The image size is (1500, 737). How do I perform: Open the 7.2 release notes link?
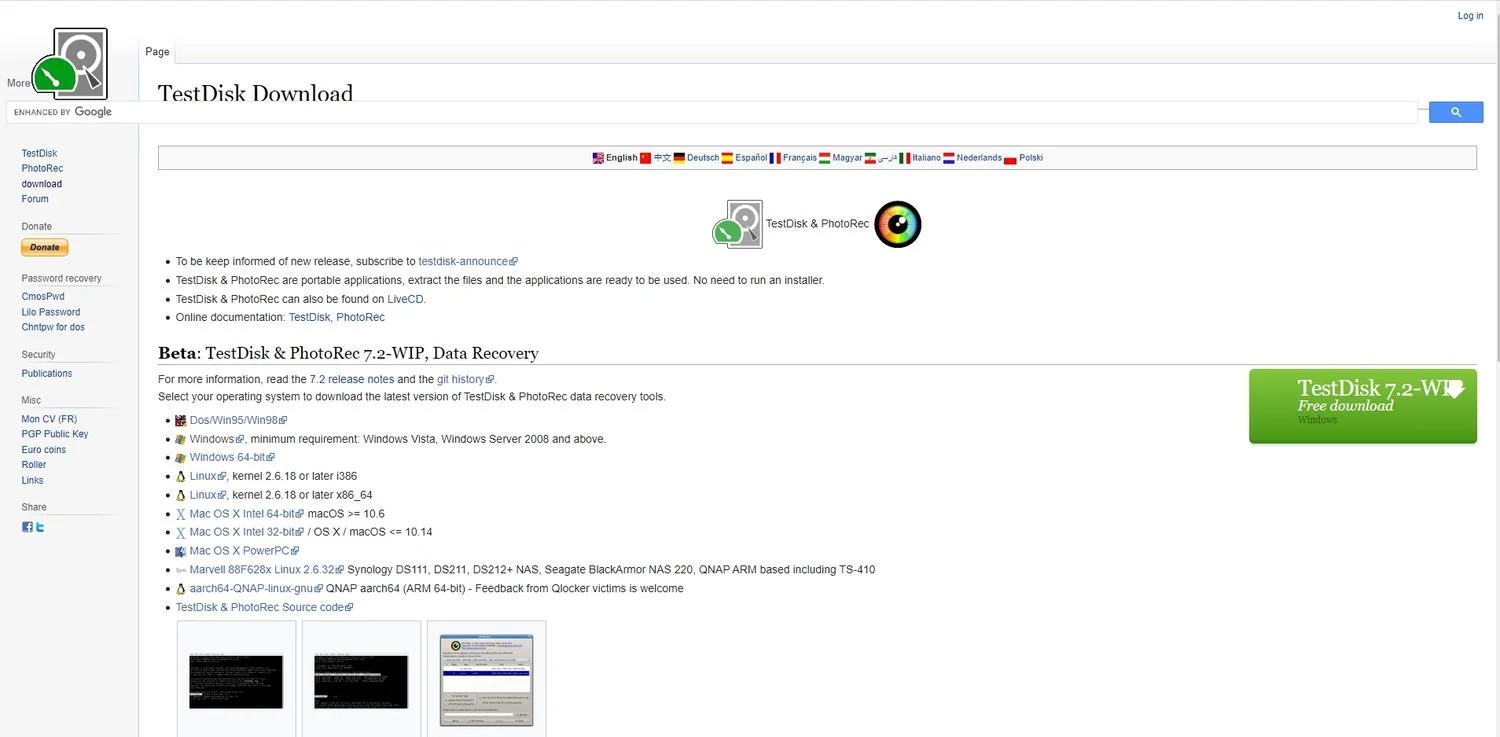pos(352,380)
